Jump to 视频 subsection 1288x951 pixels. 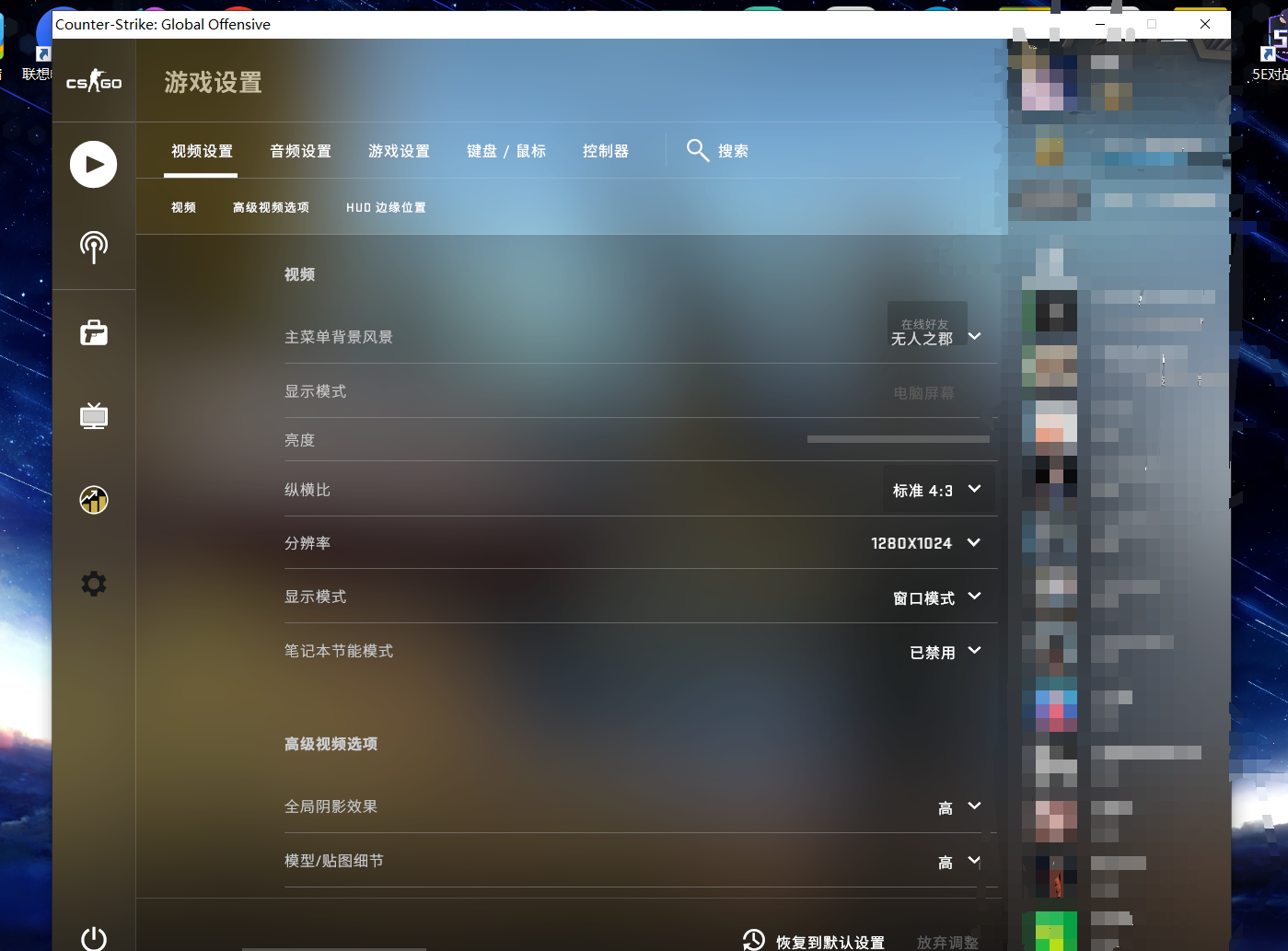coord(184,207)
